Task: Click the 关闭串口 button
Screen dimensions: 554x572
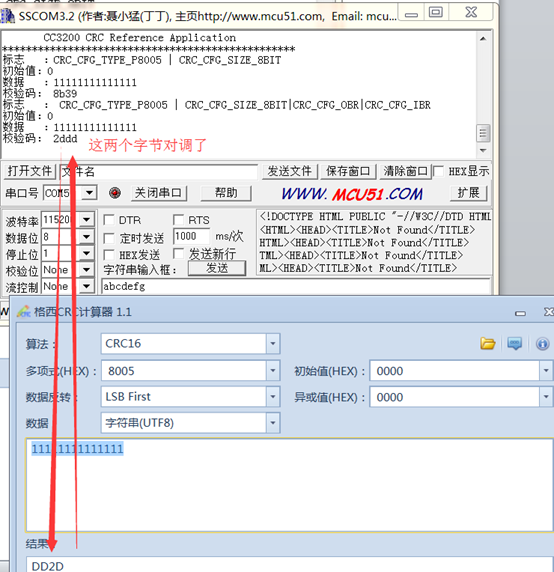Action: point(159,193)
